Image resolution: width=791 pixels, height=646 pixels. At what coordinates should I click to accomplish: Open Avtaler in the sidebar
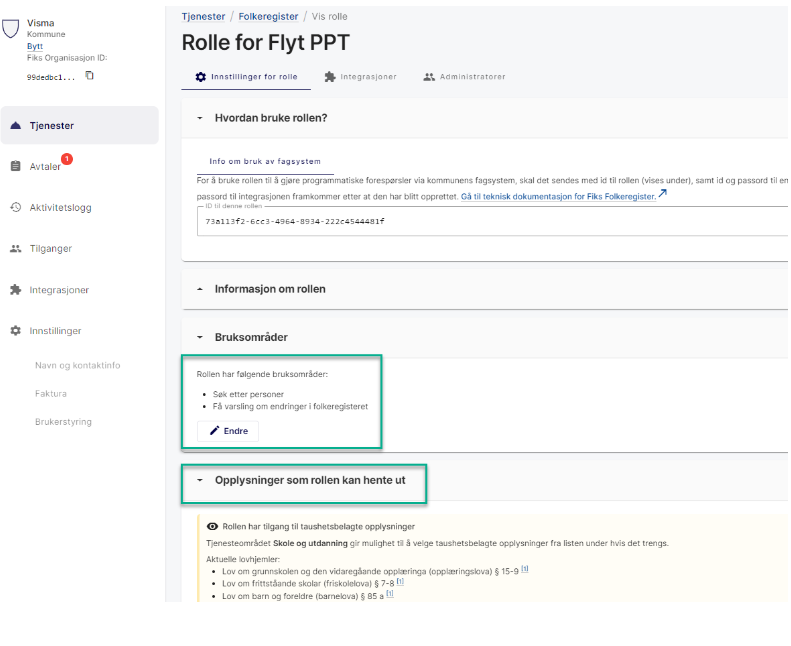click(x=44, y=166)
